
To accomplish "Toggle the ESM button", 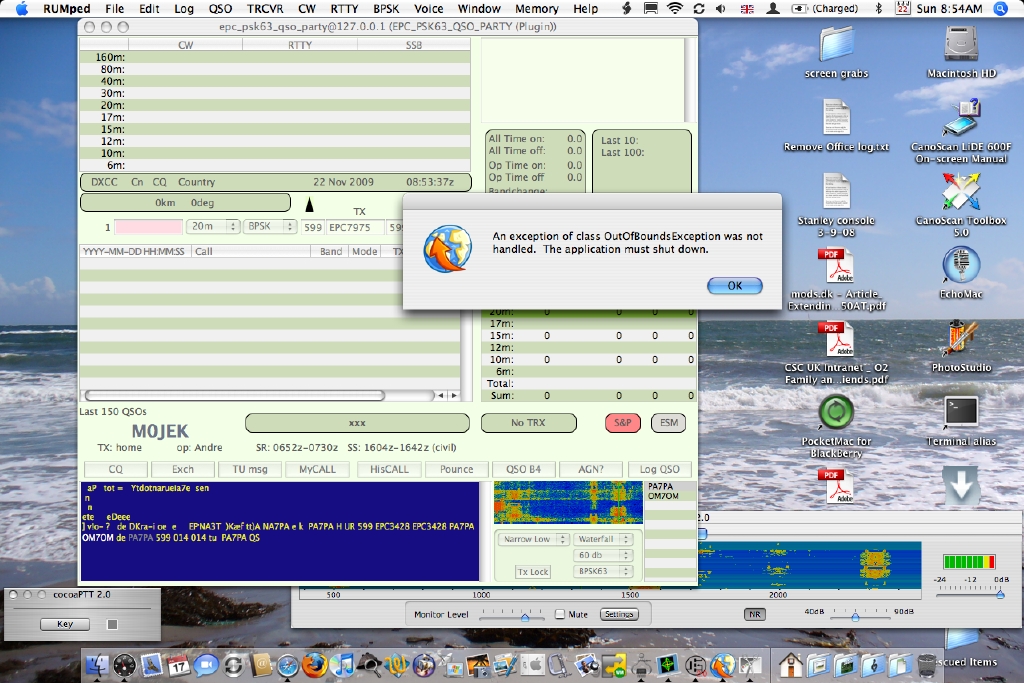I will pos(669,423).
